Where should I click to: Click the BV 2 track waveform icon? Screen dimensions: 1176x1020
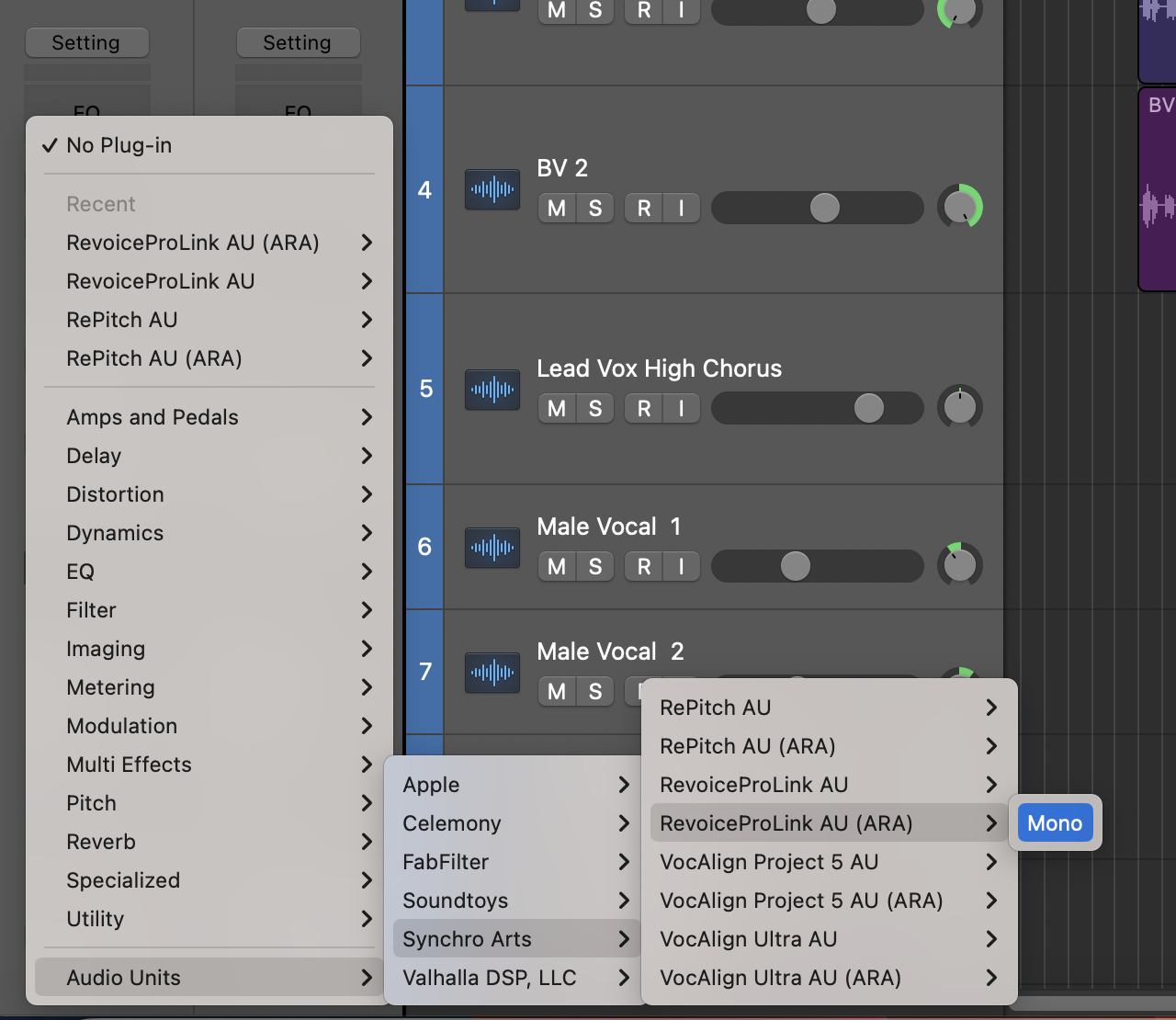tap(492, 190)
